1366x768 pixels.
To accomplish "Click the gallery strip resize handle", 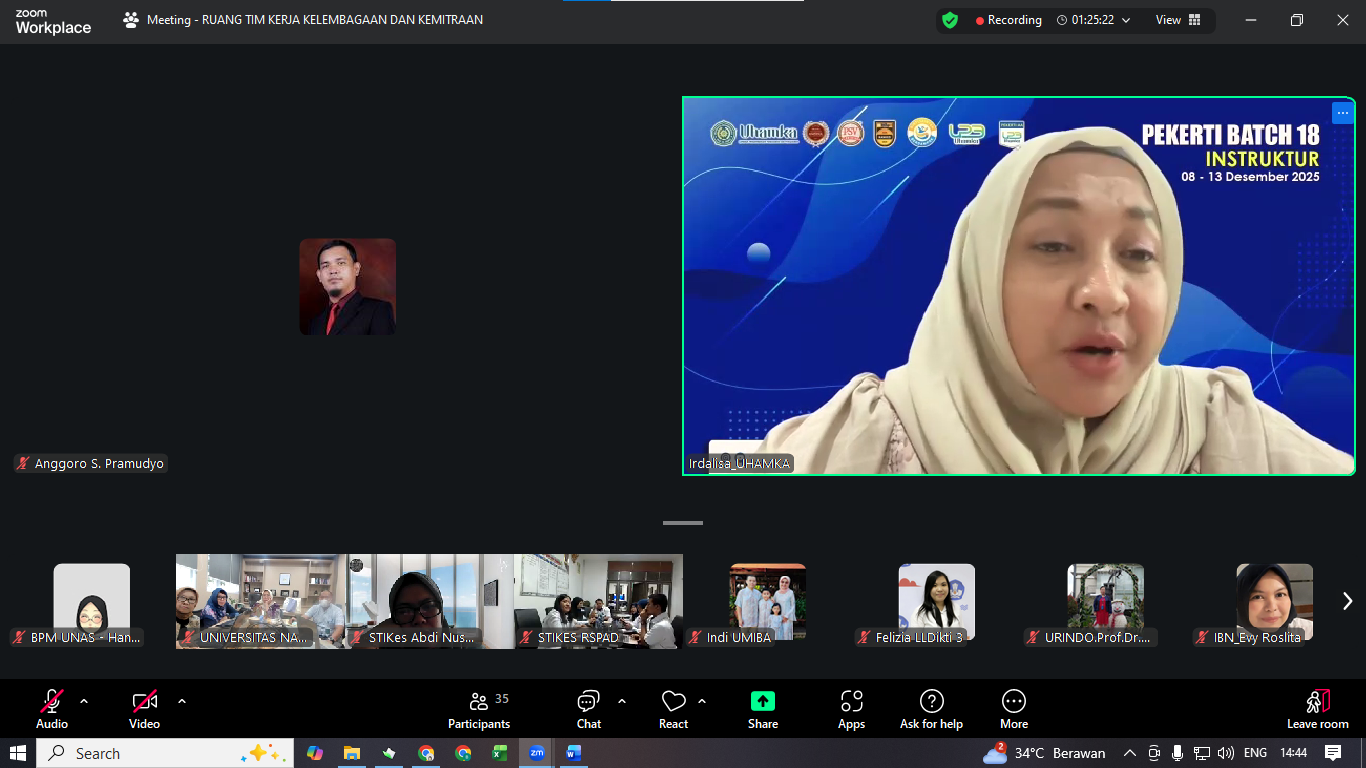I will tap(683, 523).
